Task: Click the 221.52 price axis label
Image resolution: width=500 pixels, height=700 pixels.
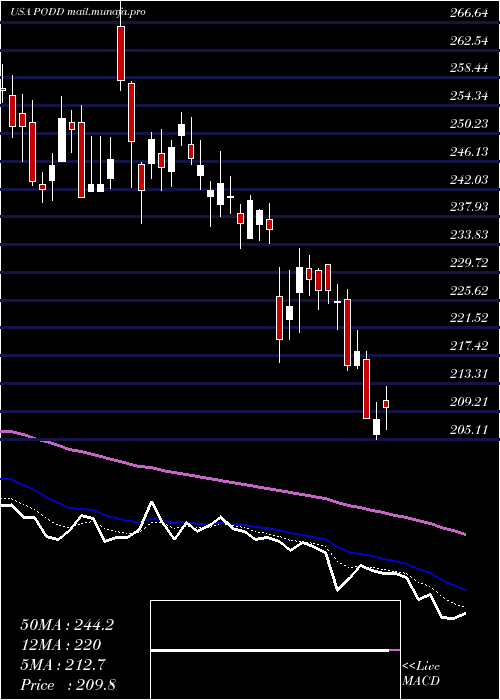Action: (468, 318)
